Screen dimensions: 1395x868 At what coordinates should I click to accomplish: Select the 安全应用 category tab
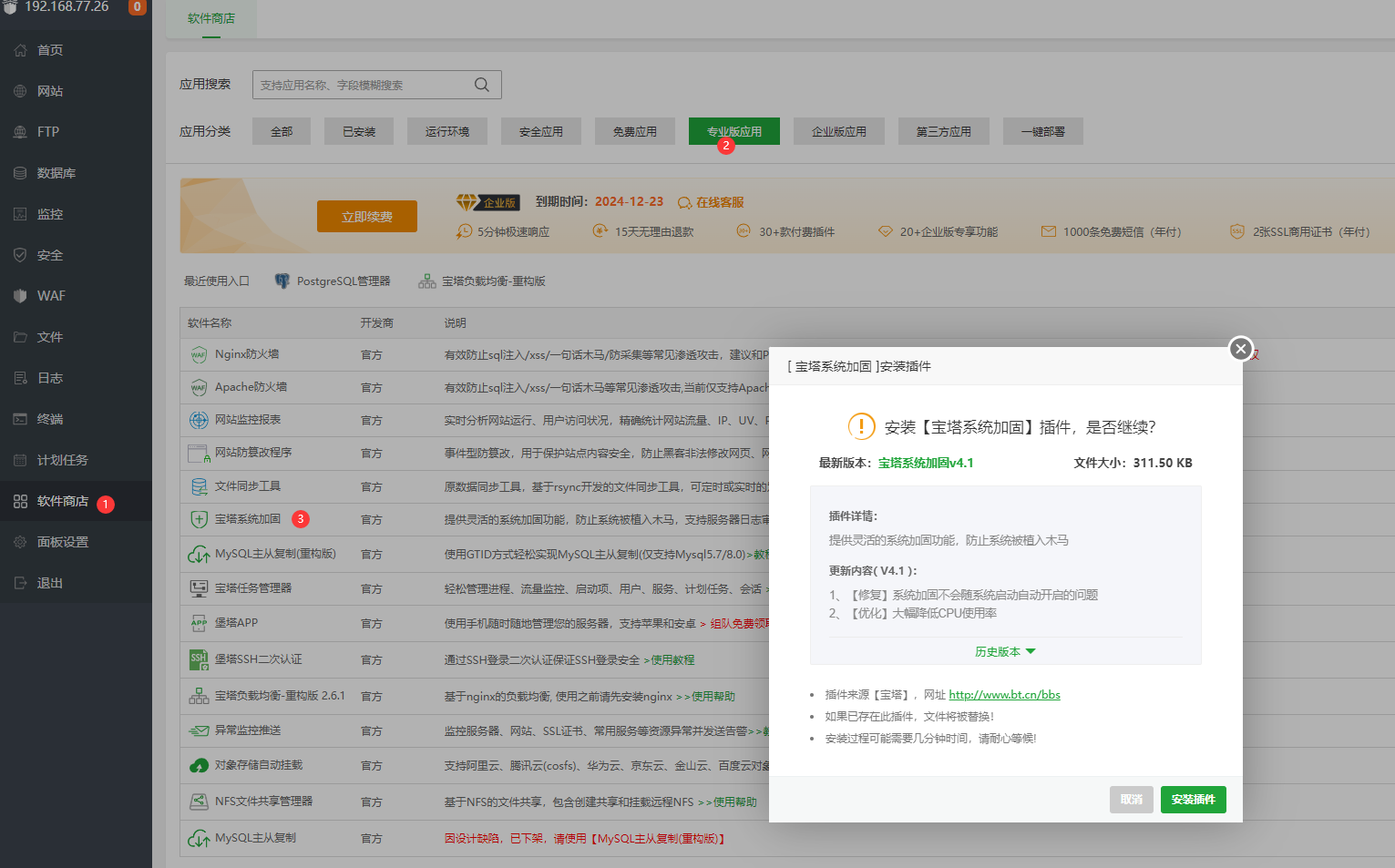click(541, 131)
